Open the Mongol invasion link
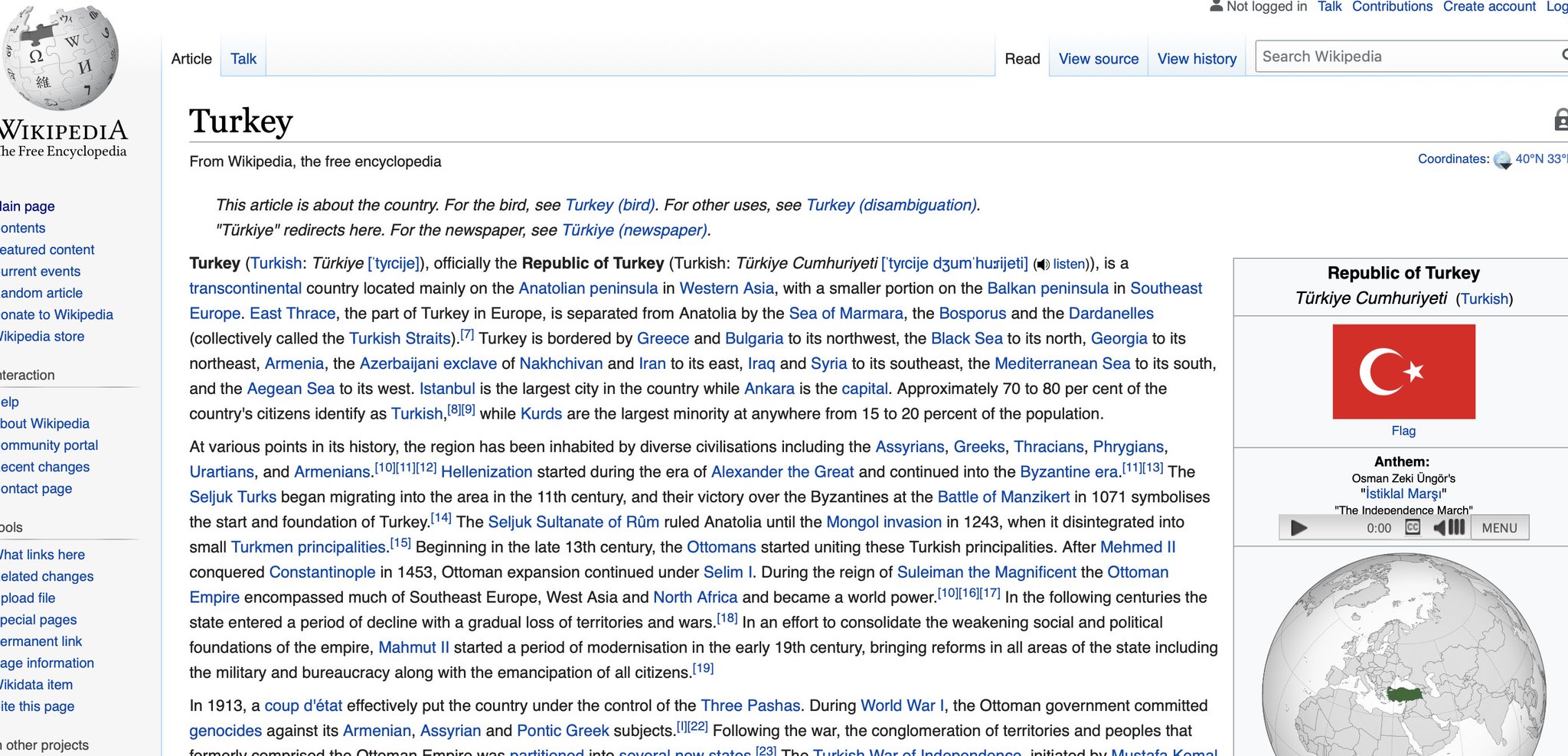The width and height of the screenshot is (1568, 756). coord(884,523)
